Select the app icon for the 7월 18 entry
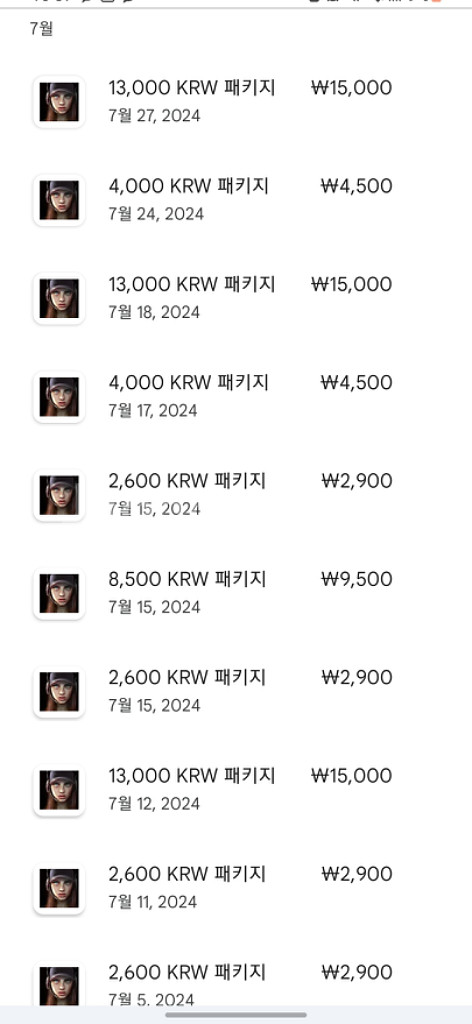The width and height of the screenshot is (472, 1024). pos(59,298)
